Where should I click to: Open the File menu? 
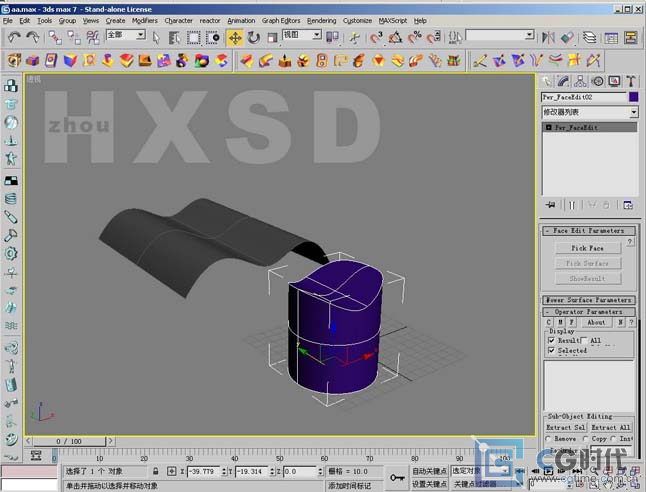coord(8,21)
